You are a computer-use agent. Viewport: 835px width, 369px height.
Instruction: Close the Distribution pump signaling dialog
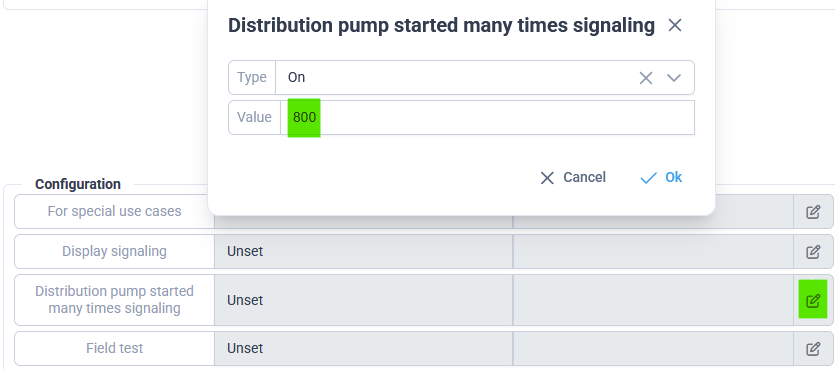(675, 25)
